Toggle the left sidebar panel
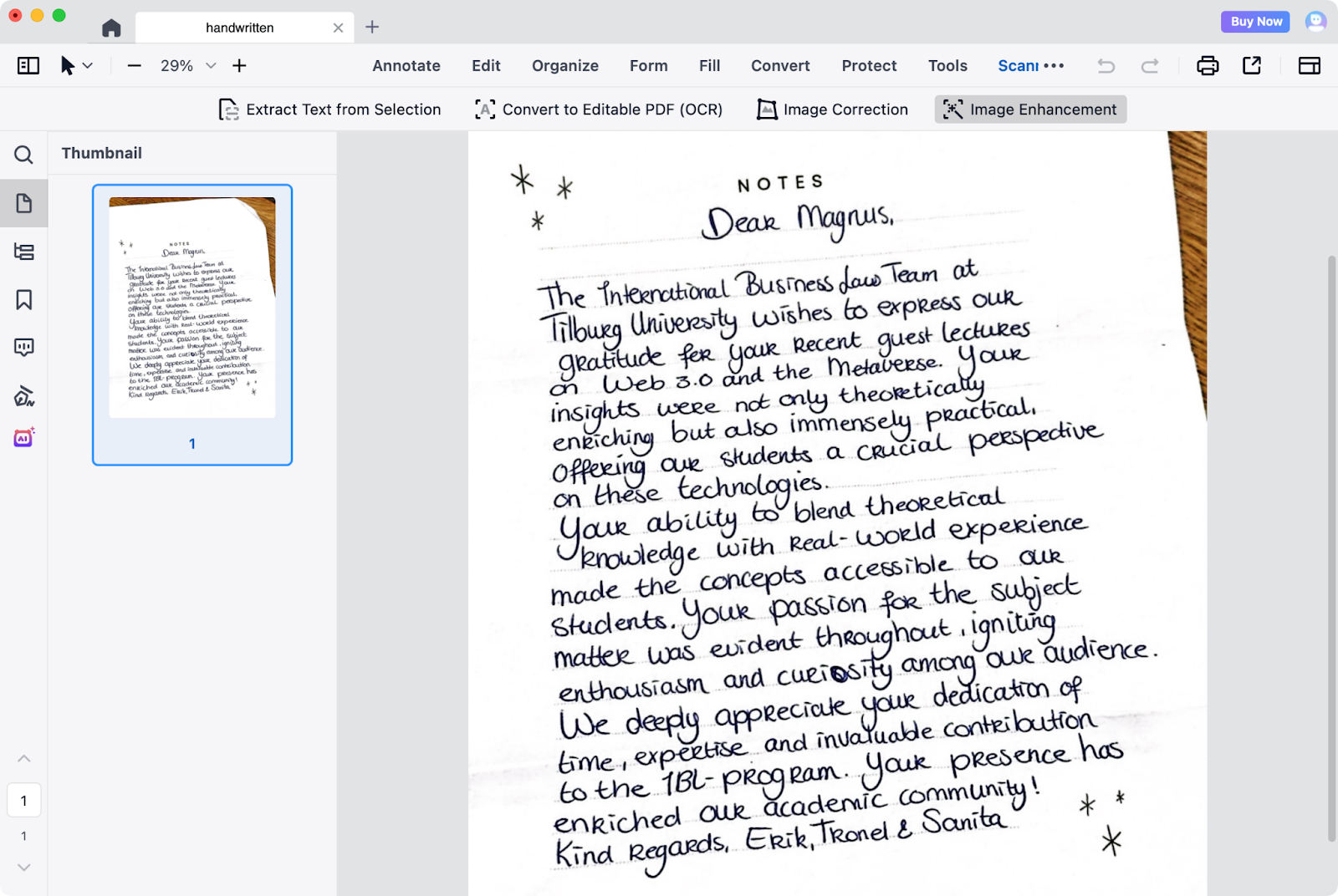Image resolution: width=1338 pixels, height=896 pixels. tap(28, 66)
